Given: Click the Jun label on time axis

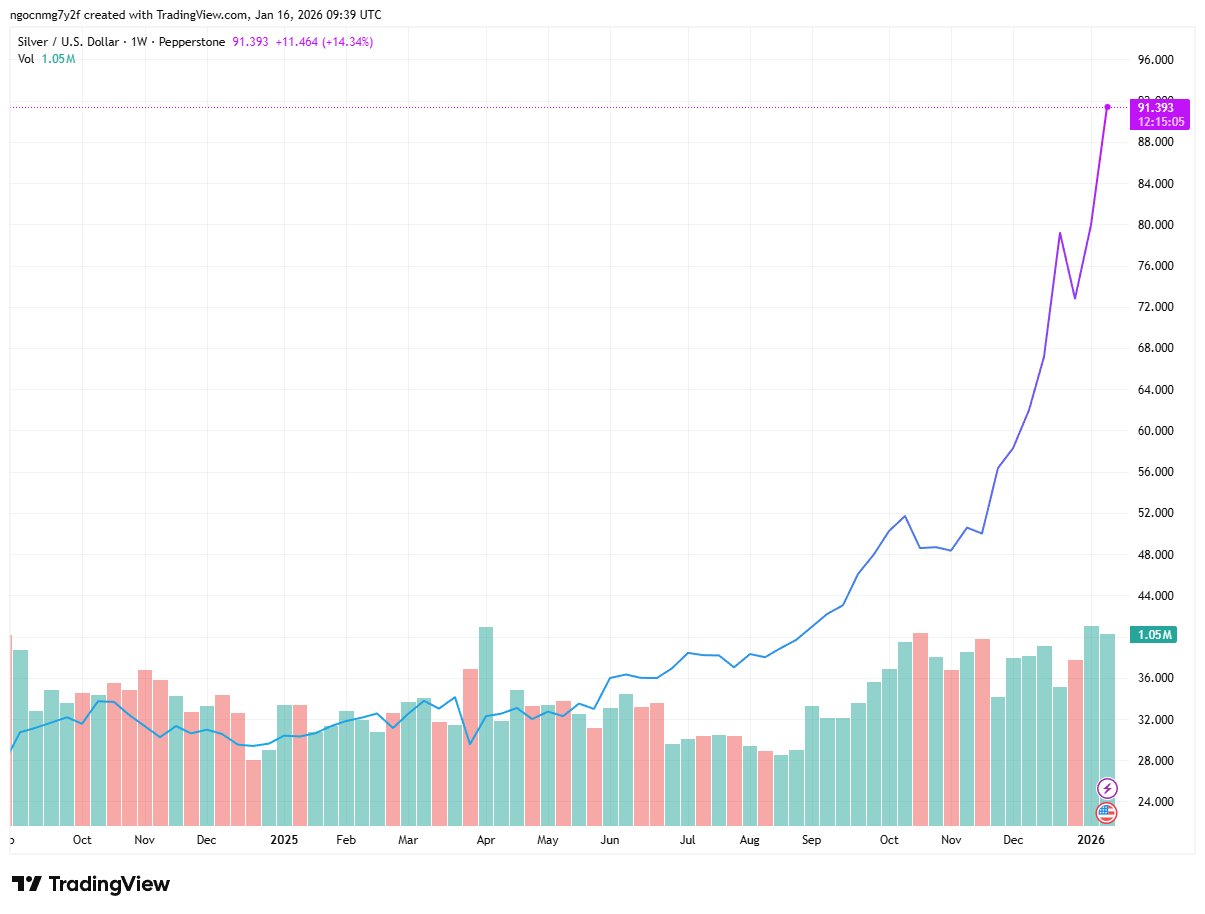Looking at the screenshot, I should tap(609, 840).
